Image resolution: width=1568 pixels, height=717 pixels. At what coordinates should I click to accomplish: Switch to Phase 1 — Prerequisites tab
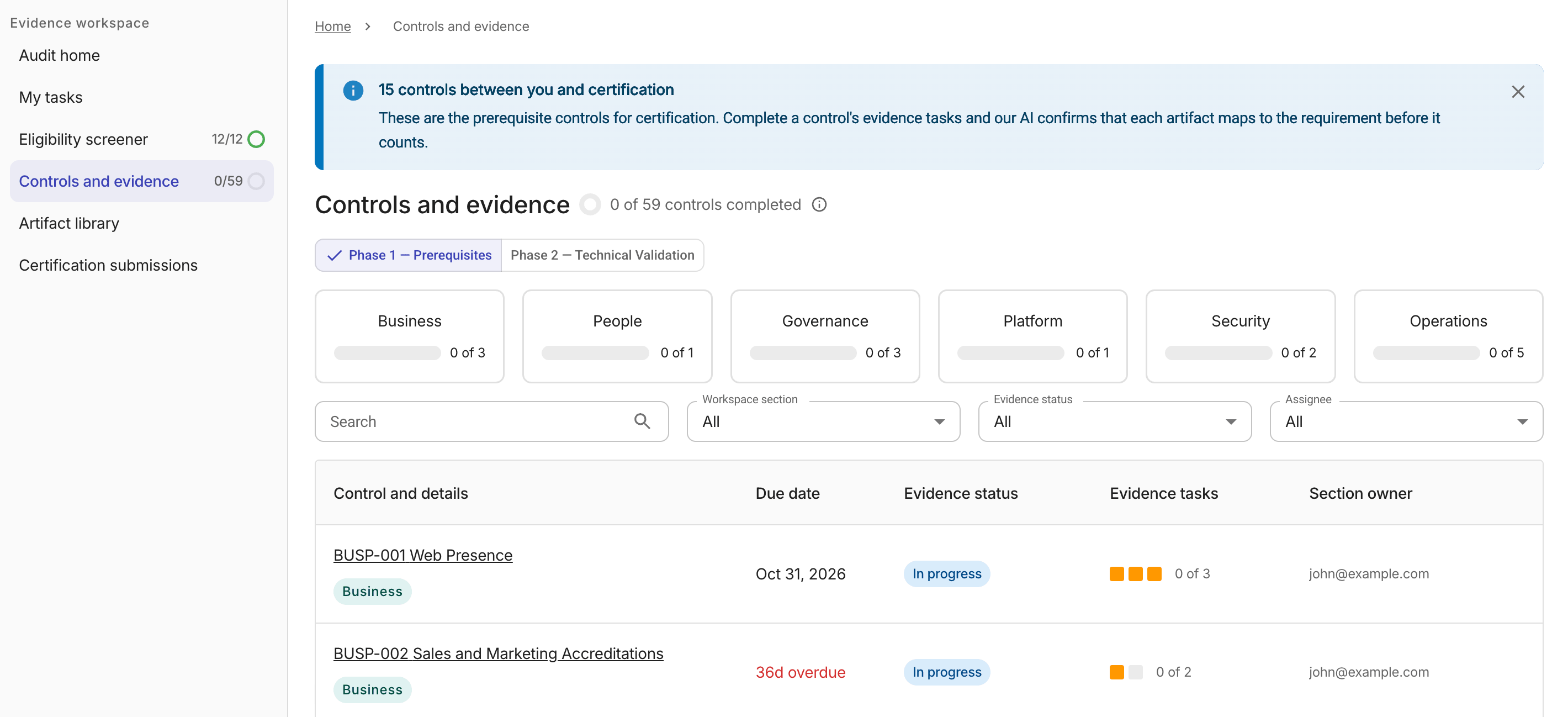[409, 255]
